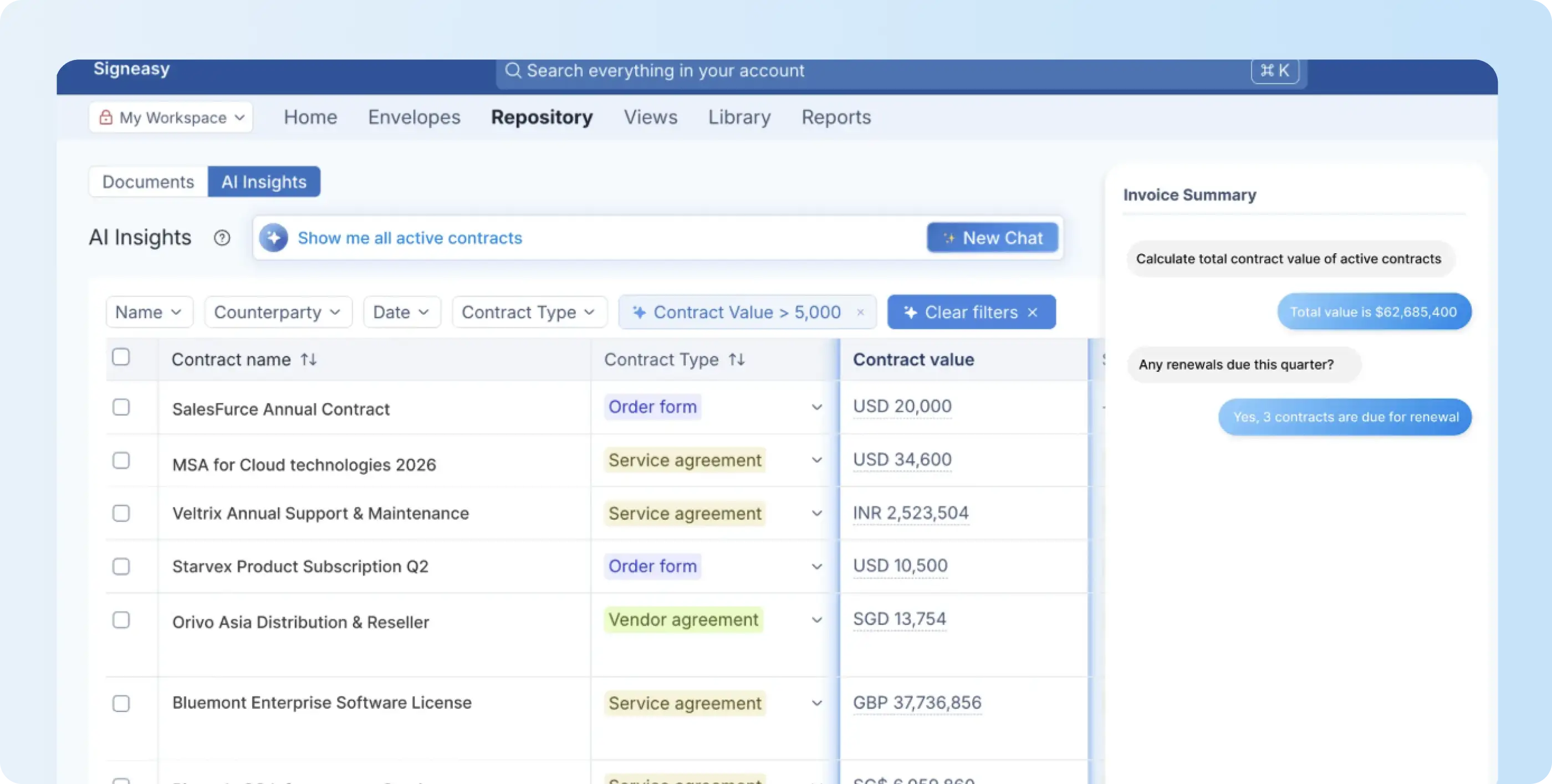1552x784 pixels.
Task: Sort by Contract name arrows icon
Action: point(309,360)
